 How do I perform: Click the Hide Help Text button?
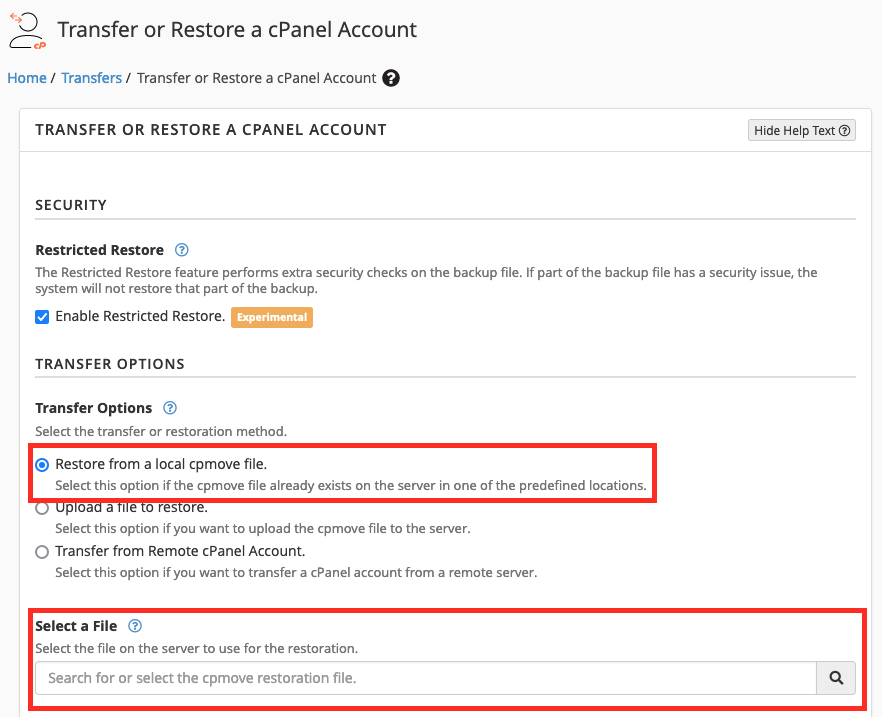802,130
